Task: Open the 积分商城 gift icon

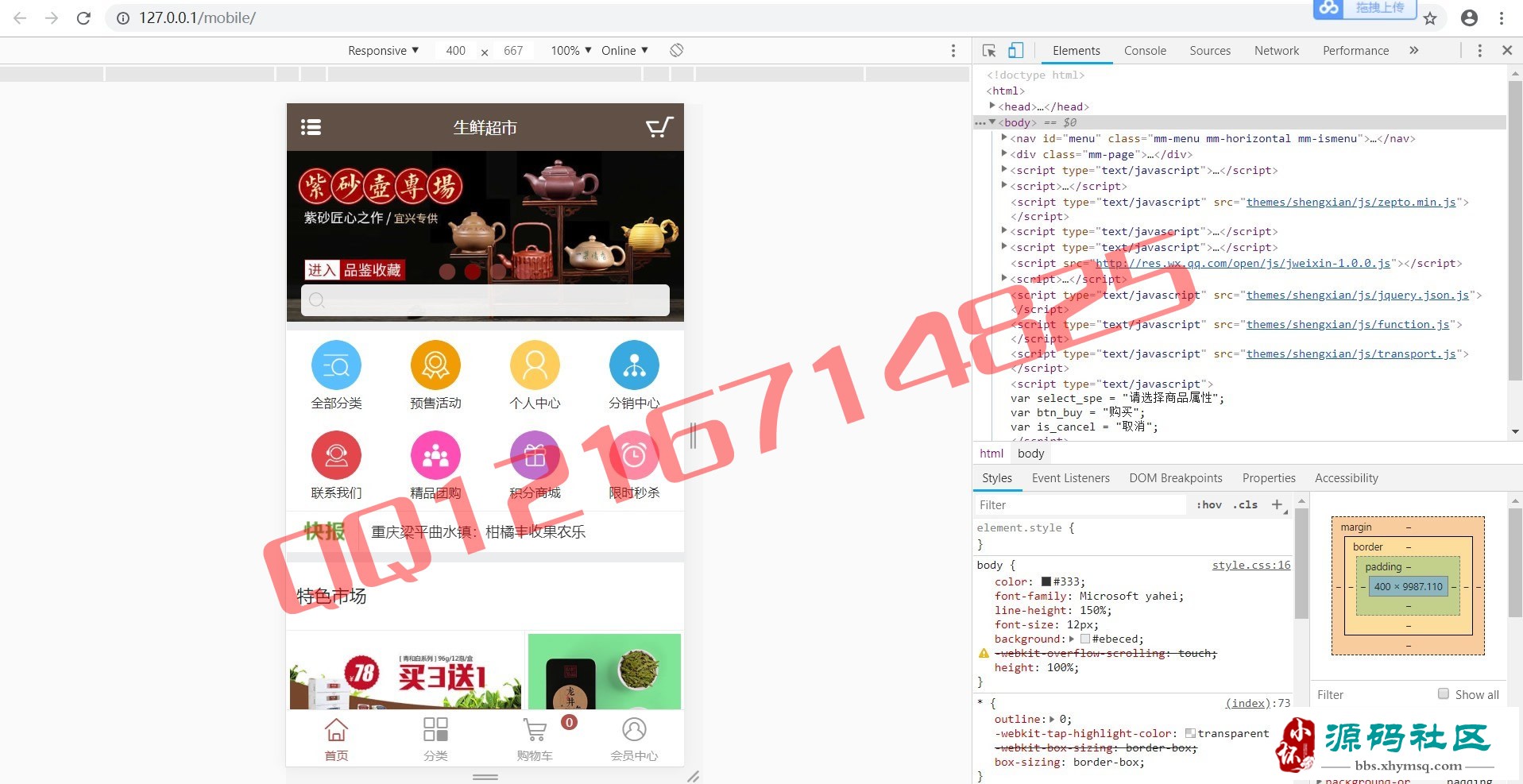Action: pyautogui.click(x=535, y=455)
